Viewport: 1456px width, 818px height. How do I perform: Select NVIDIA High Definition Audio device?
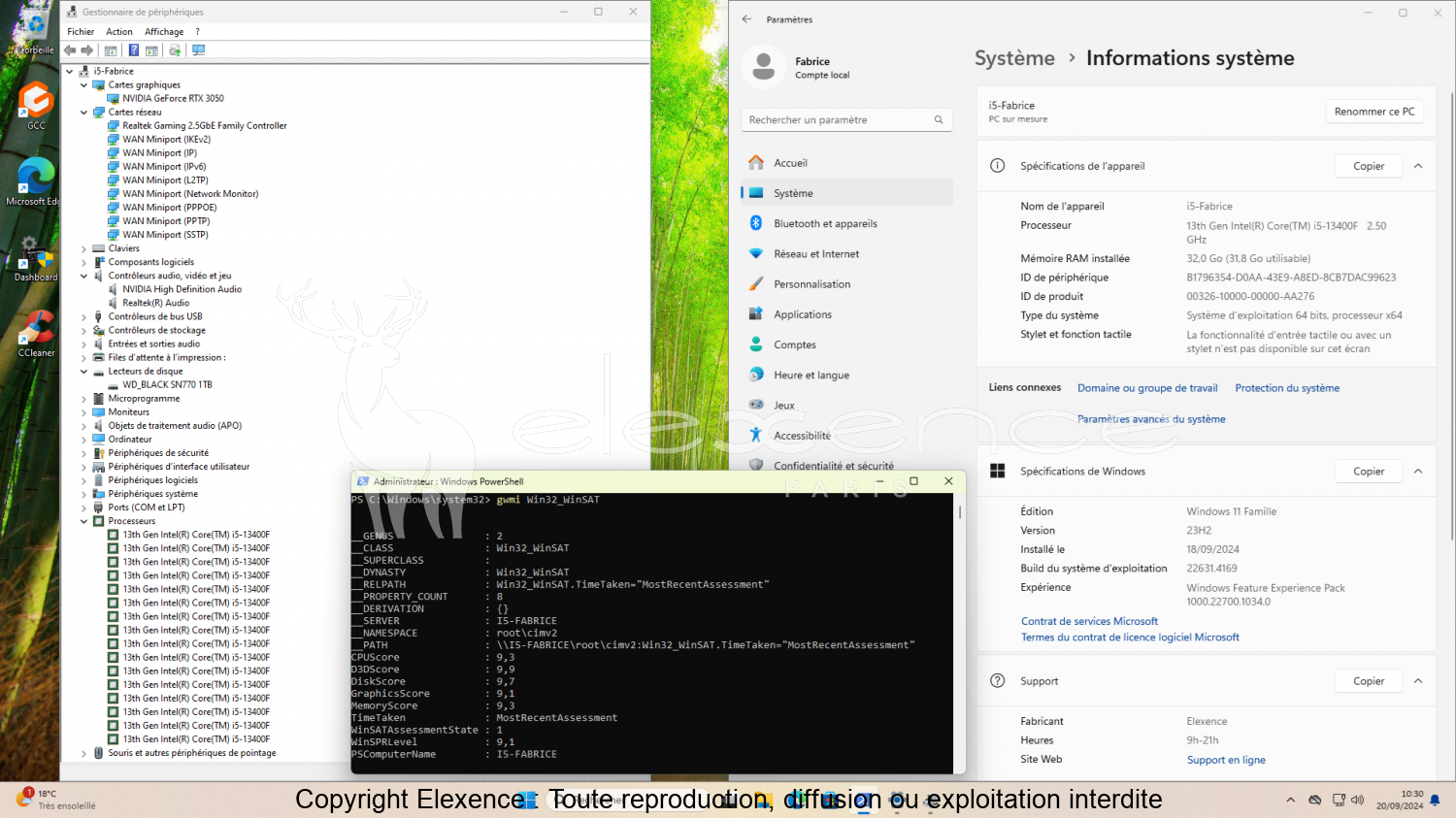click(x=182, y=289)
